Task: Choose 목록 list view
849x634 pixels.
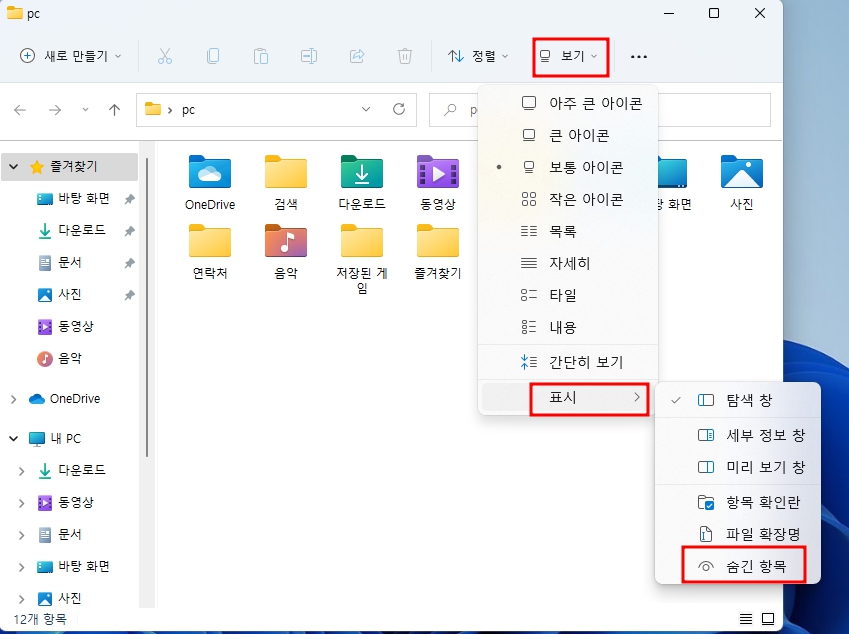Action: pyautogui.click(x=569, y=231)
